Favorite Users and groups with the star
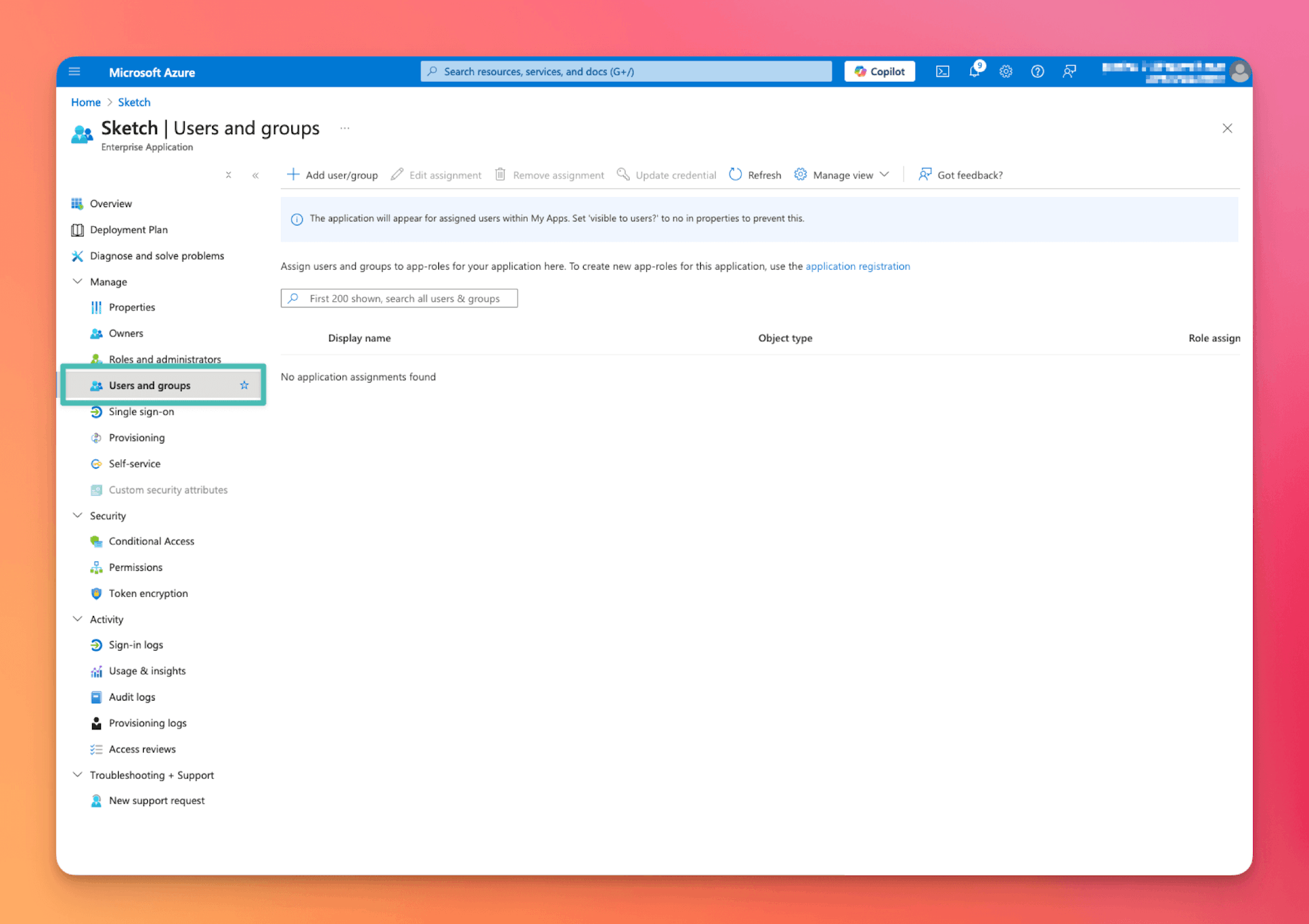Viewport: 1309px width, 924px height. point(244,386)
